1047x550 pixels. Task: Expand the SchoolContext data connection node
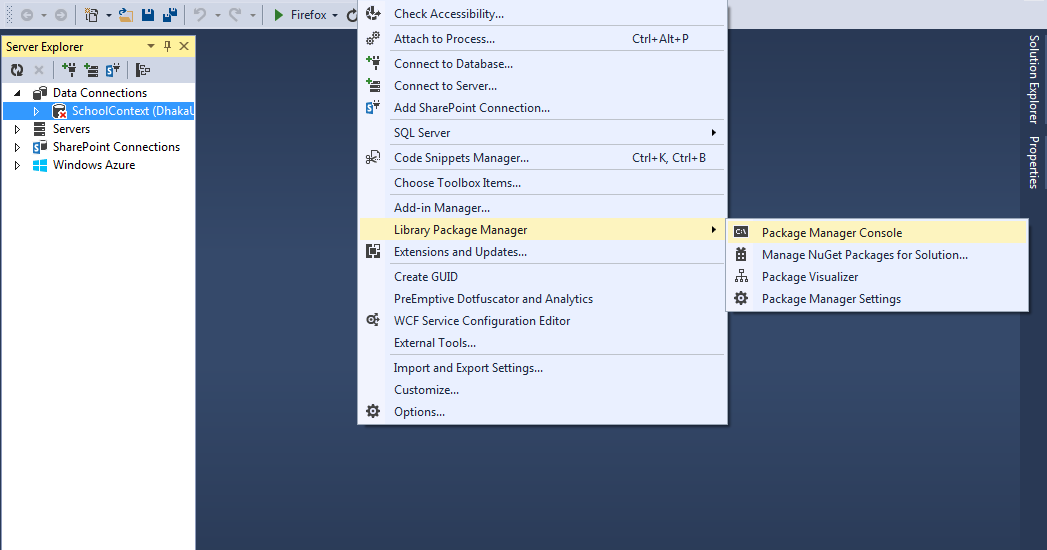pos(36,111)
